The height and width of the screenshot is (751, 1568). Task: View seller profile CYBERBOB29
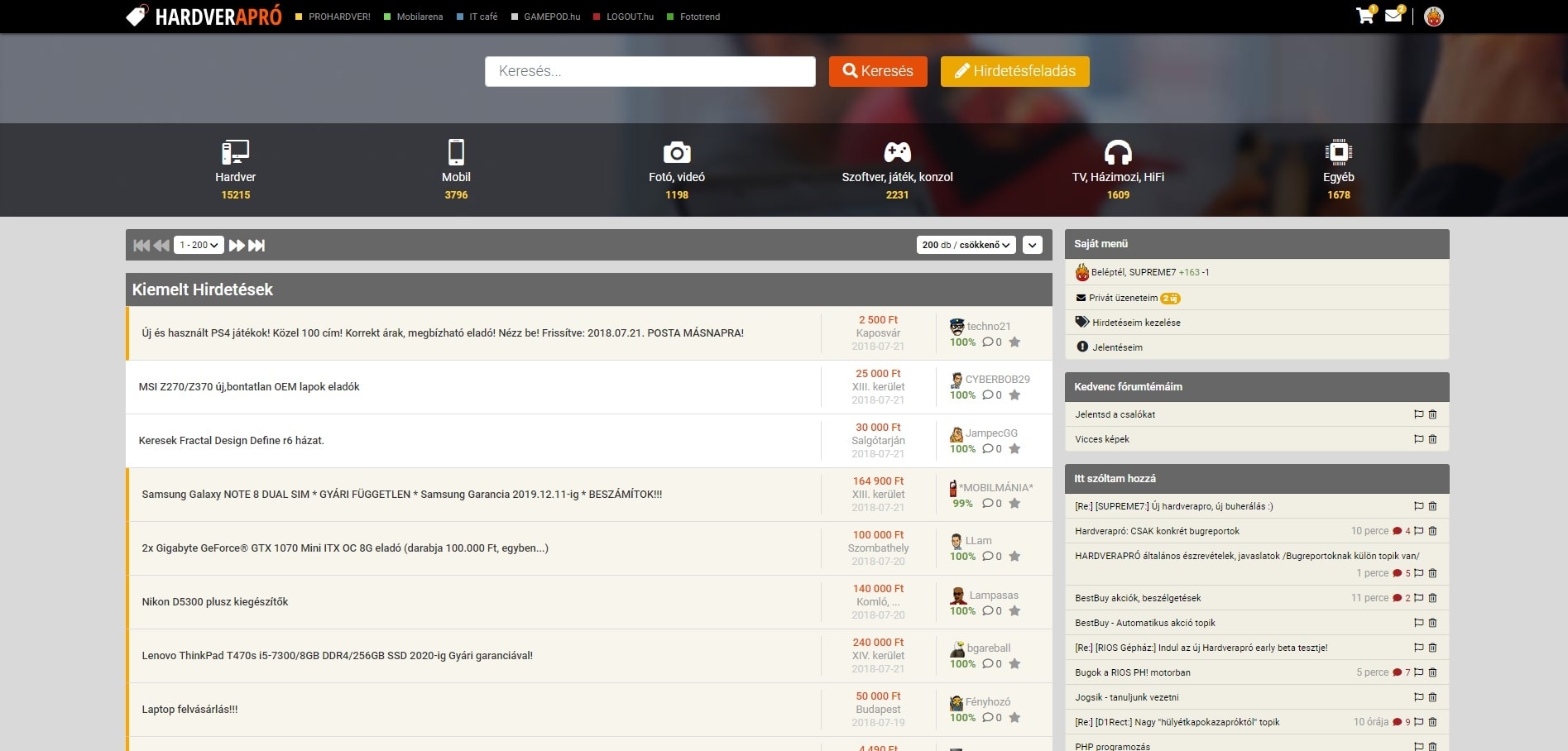pos(998,380)
